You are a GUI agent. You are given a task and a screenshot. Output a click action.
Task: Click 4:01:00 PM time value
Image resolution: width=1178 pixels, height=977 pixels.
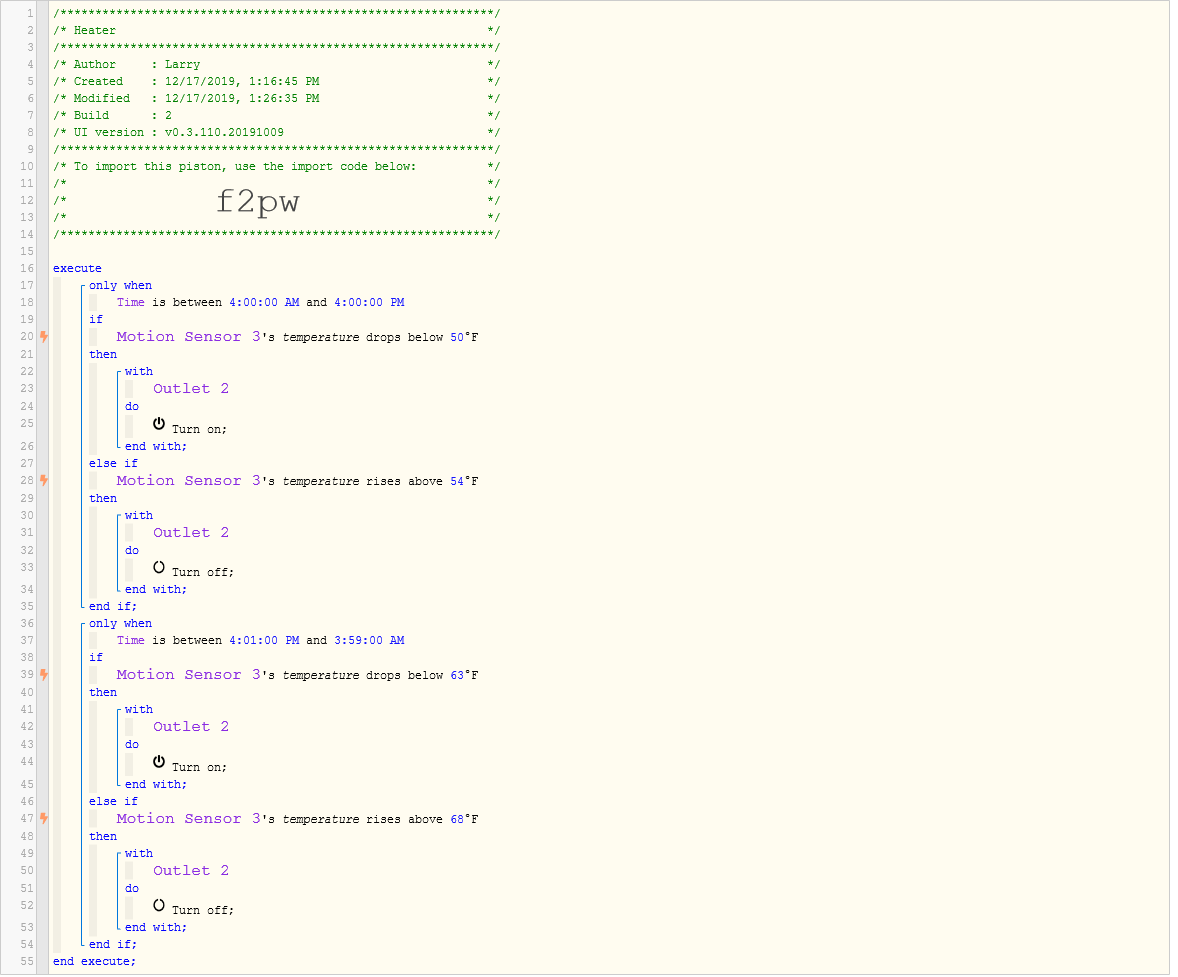coord(264,640)
